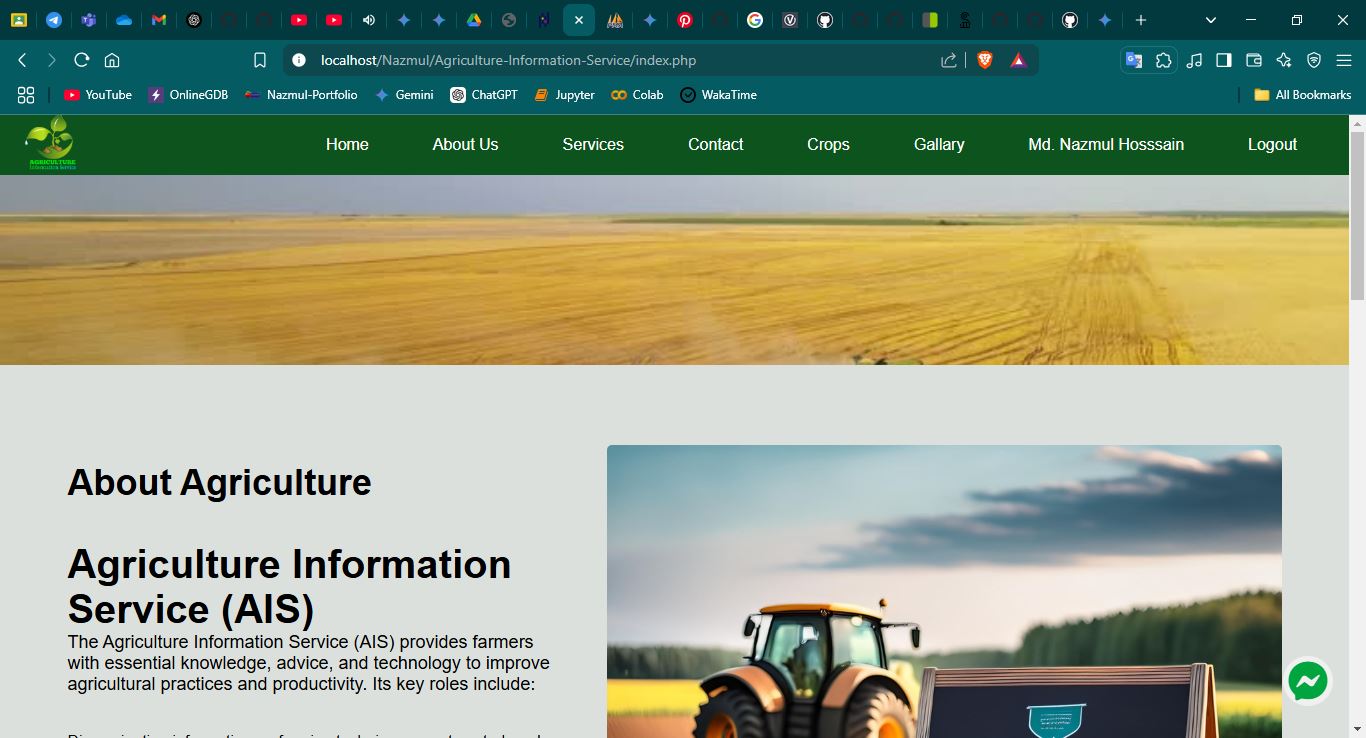The width and height of the screenshot is (1366, 738).
Task: Open the About Us page
Action: coord(465,144)
